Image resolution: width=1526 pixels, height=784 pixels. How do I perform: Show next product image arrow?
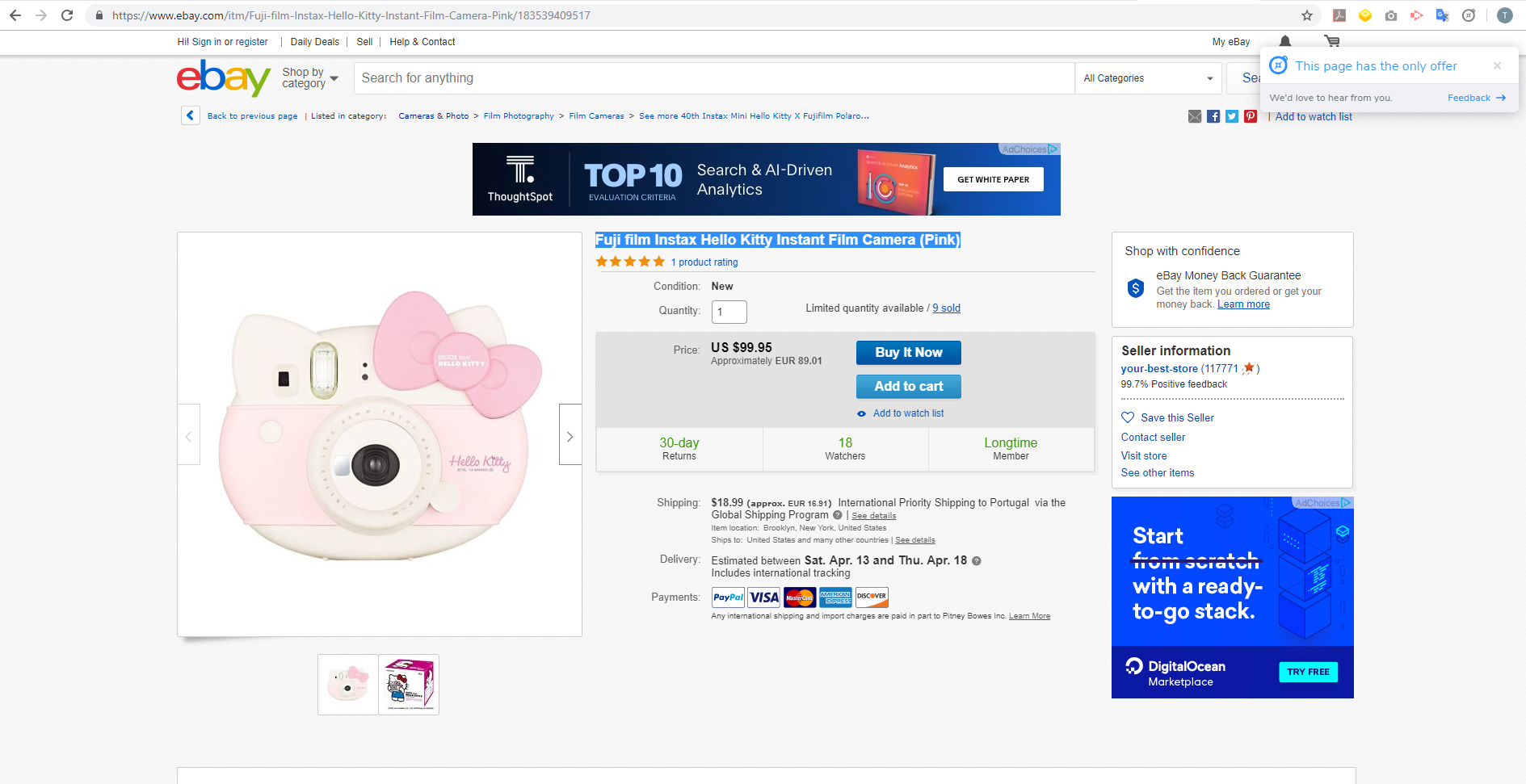(x=570, y=434)
